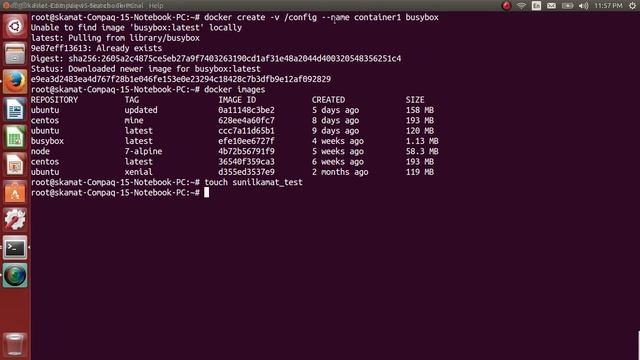Click the '58.3 MB' size value
Screen dimensions: 640x360
(422, 151)
